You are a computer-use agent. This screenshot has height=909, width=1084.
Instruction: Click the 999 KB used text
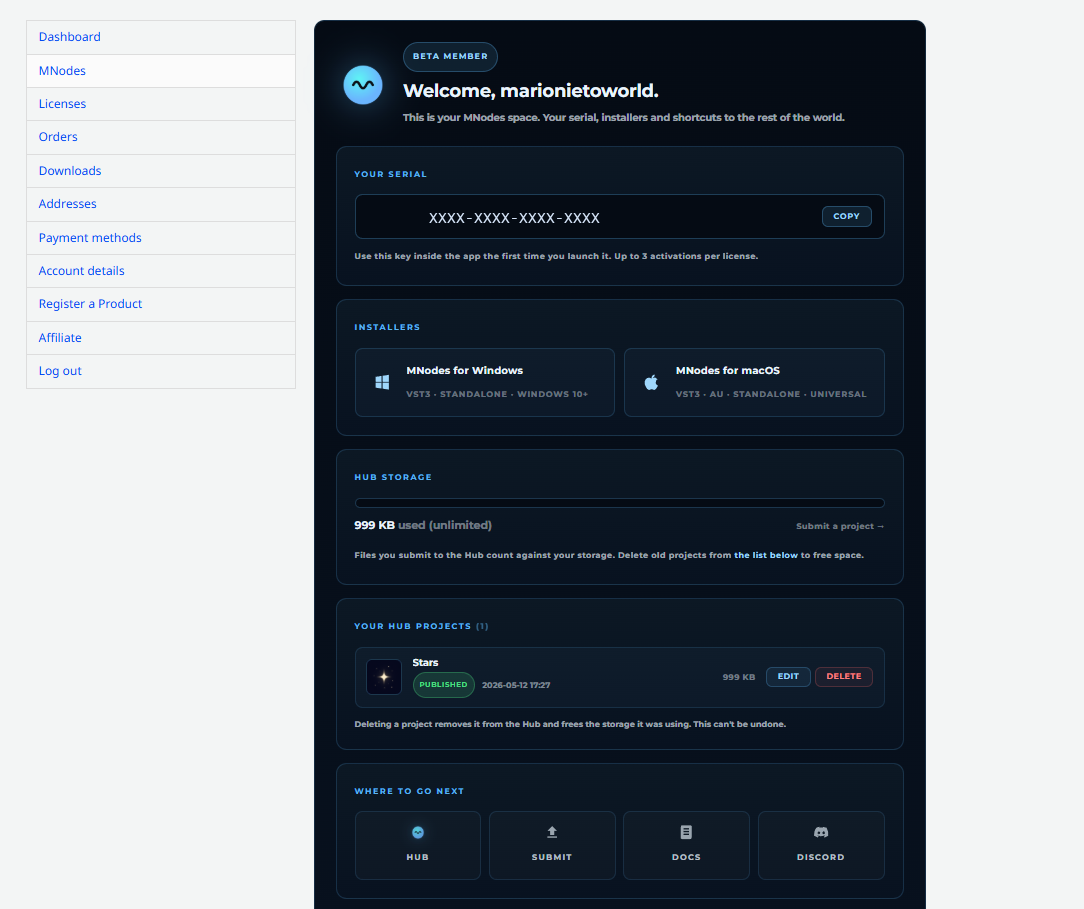coord(422,525)
